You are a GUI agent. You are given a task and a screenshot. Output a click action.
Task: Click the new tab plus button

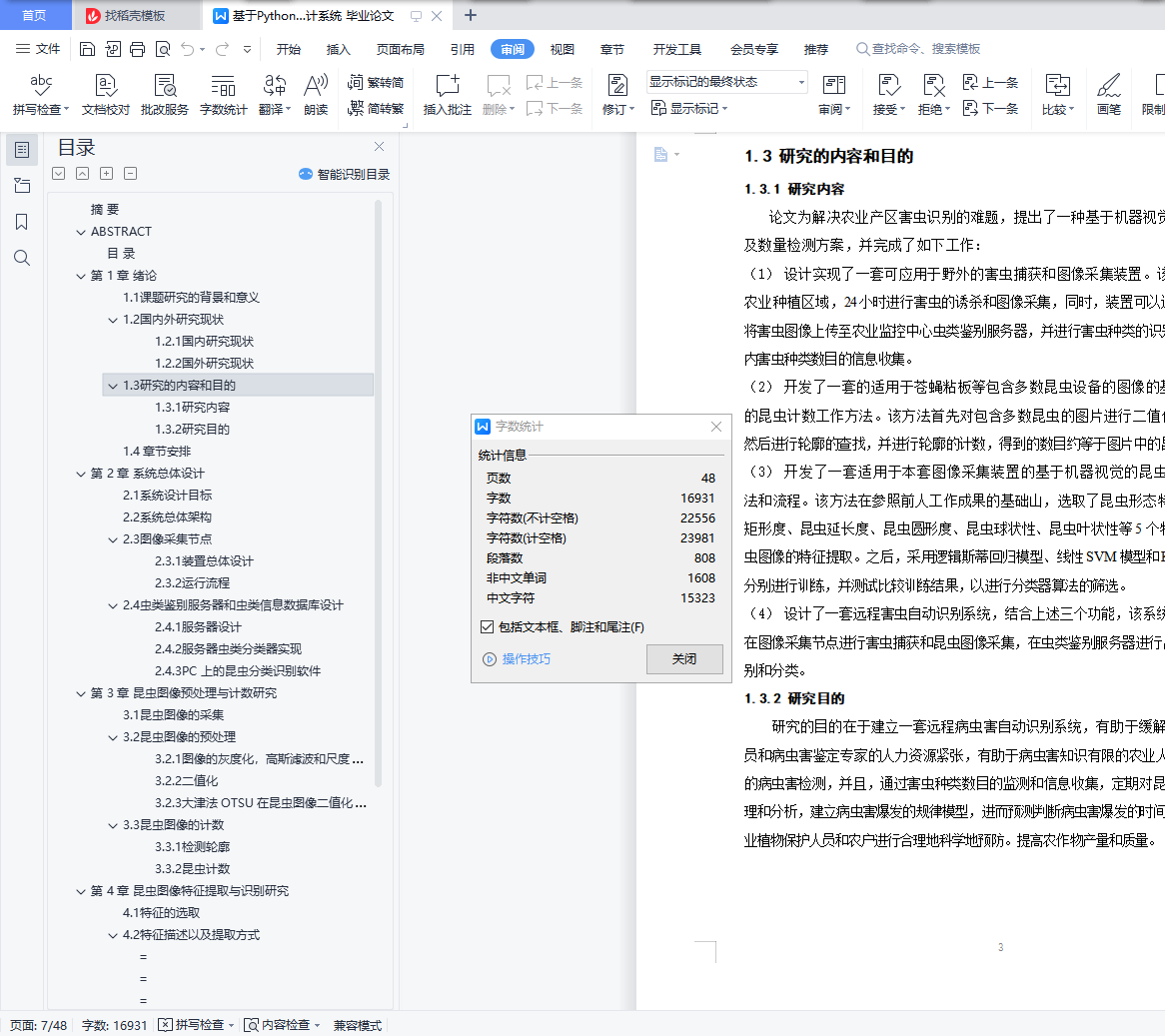(x=470, y=16)
